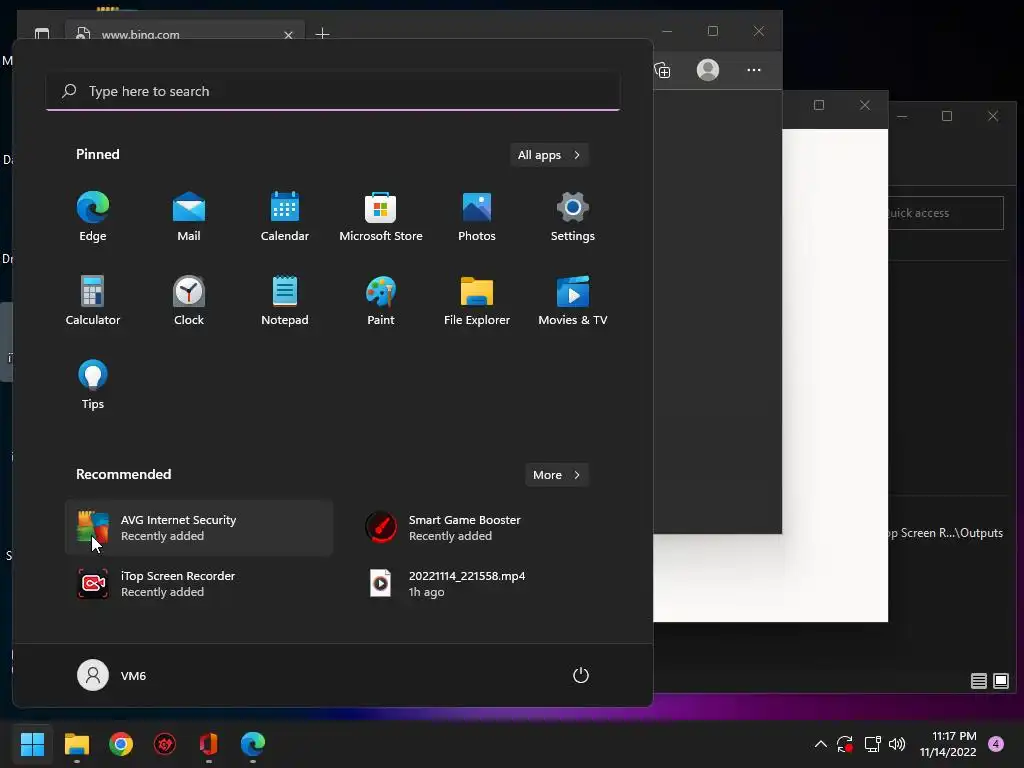Open a new tab in Edge

[x=322, y=33]
